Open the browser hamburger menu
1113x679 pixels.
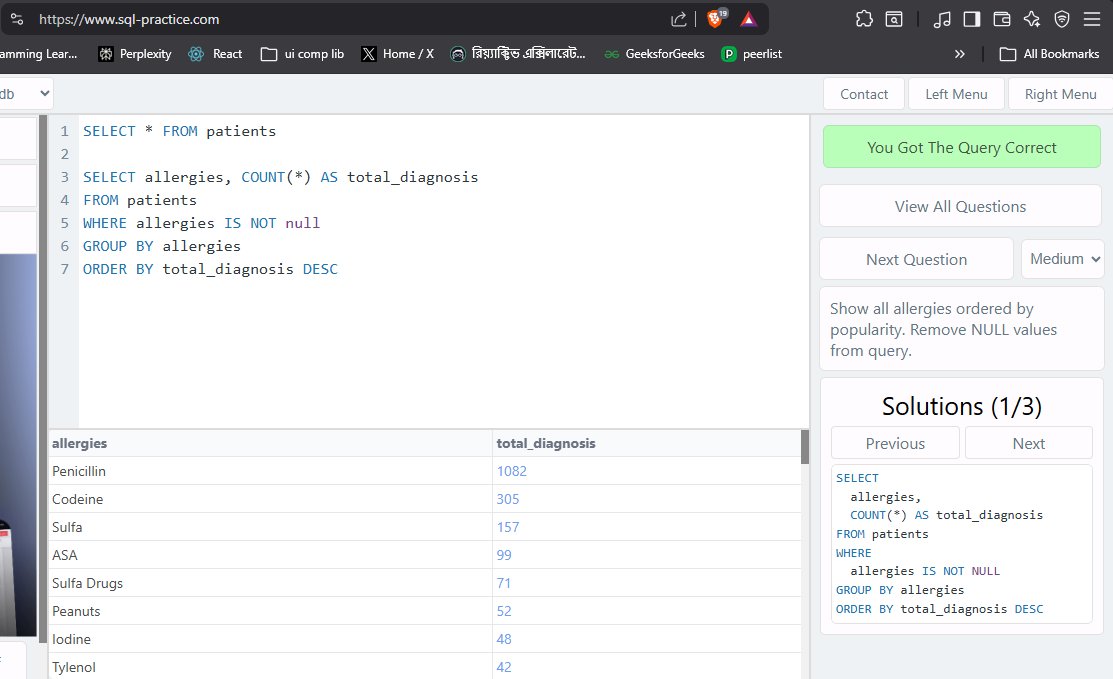[1091, 18]
